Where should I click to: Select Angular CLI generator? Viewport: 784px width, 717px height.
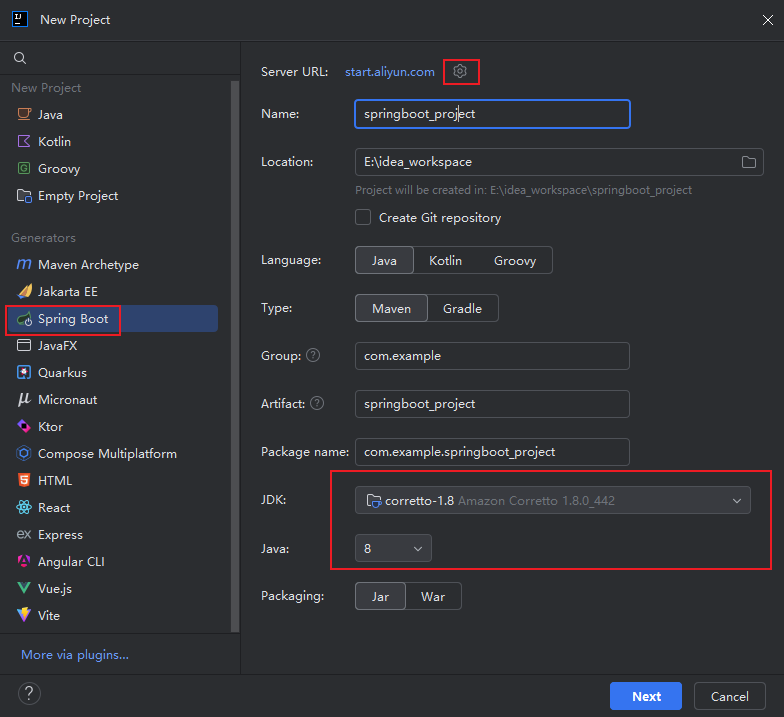112,562
